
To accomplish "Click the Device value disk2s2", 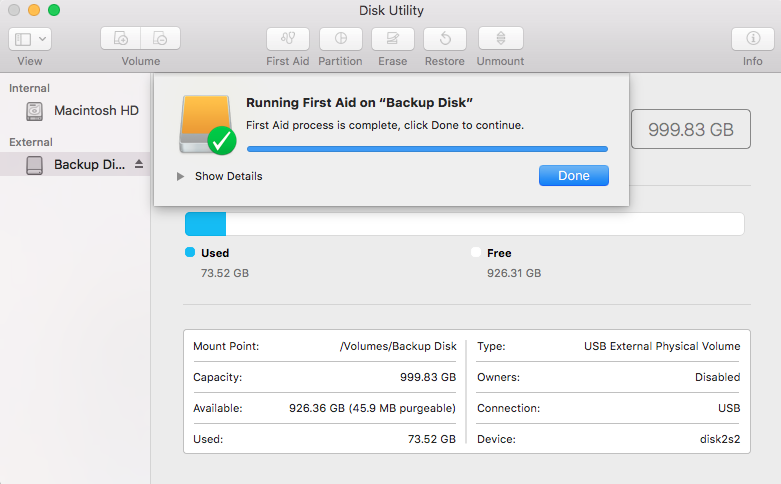I will [720, 439].
